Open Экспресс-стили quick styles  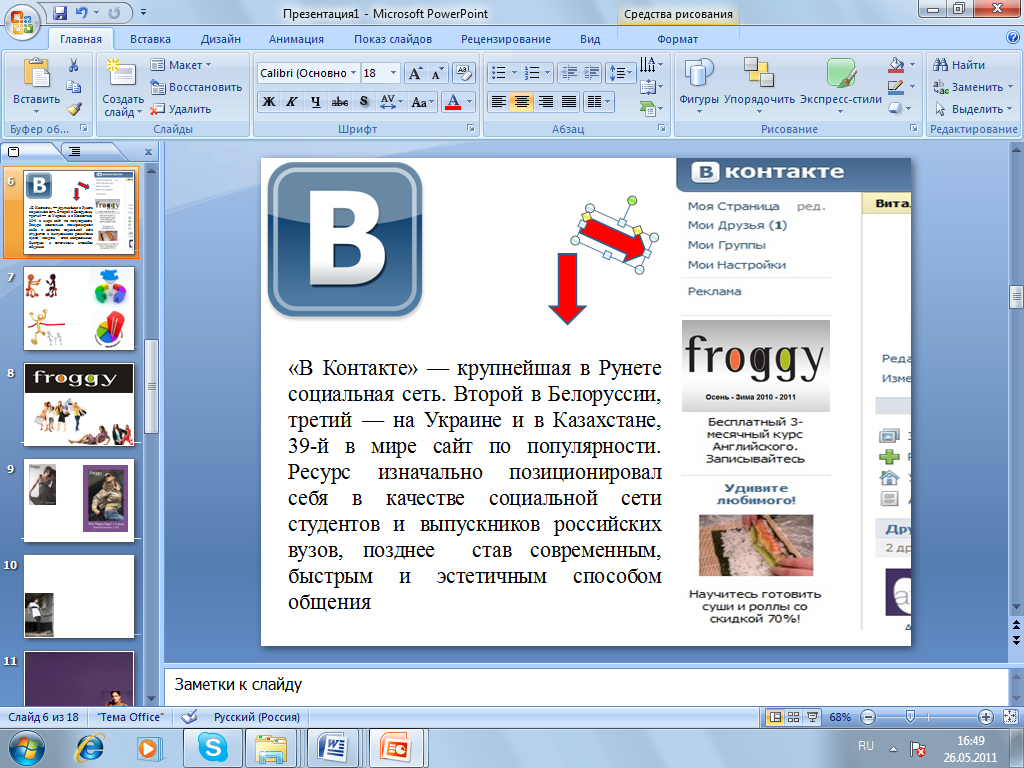coord(840,85)
